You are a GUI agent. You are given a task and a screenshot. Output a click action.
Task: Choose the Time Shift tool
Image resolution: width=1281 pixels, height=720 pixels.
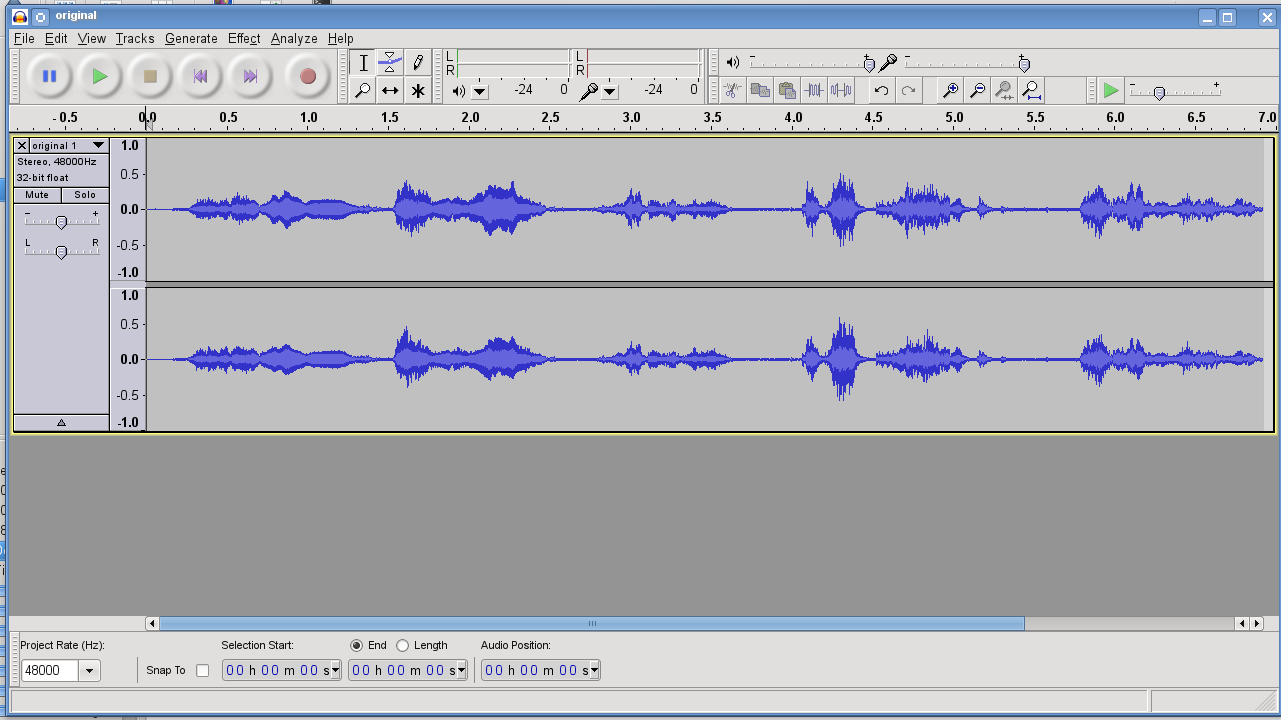[390, 91]
